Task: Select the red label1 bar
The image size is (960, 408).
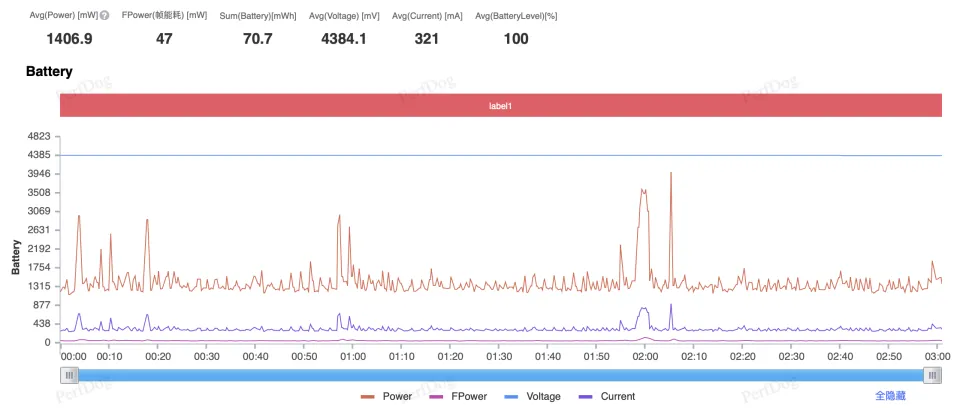Action: tap(500, 105)
